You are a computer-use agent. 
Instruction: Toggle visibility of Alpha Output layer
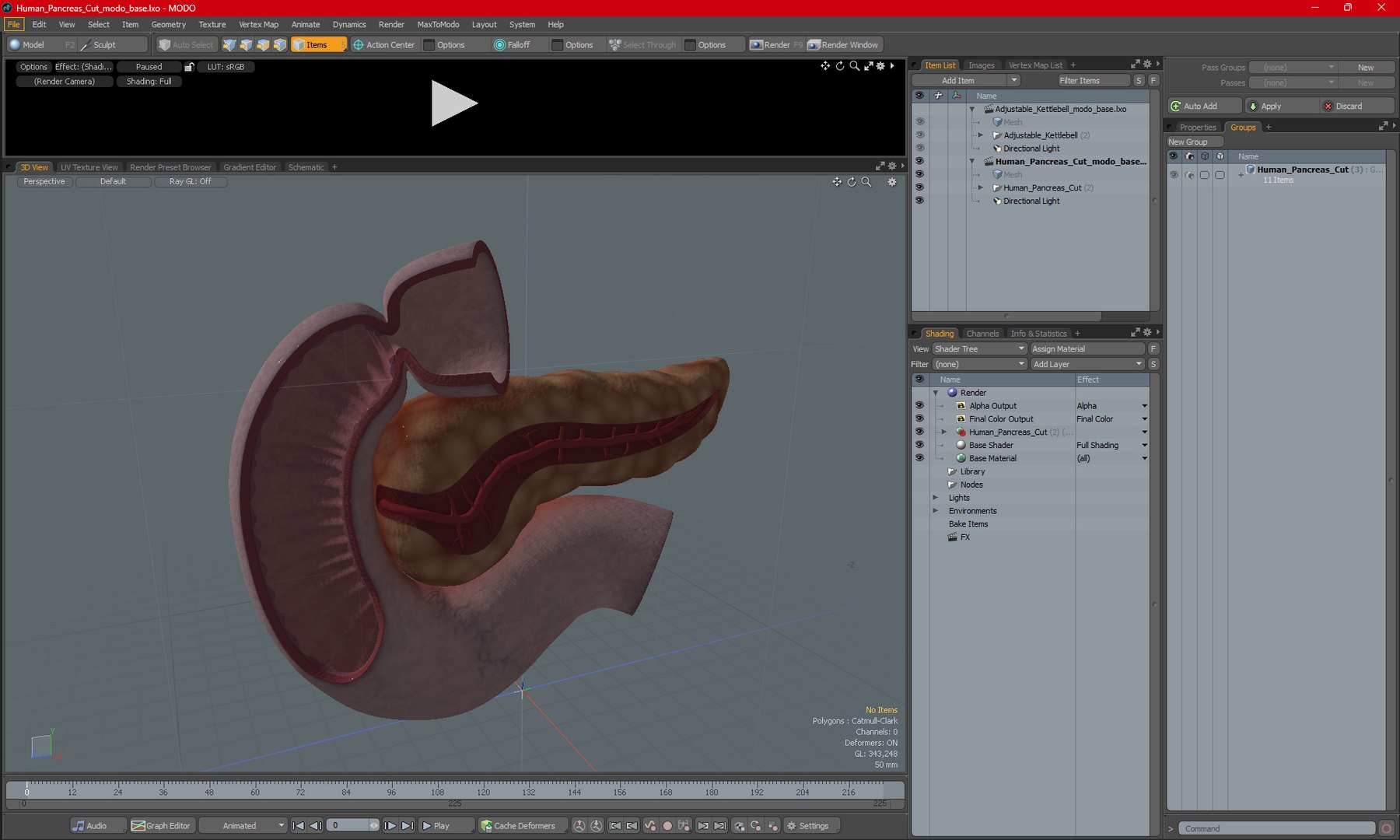coord(919,406)
